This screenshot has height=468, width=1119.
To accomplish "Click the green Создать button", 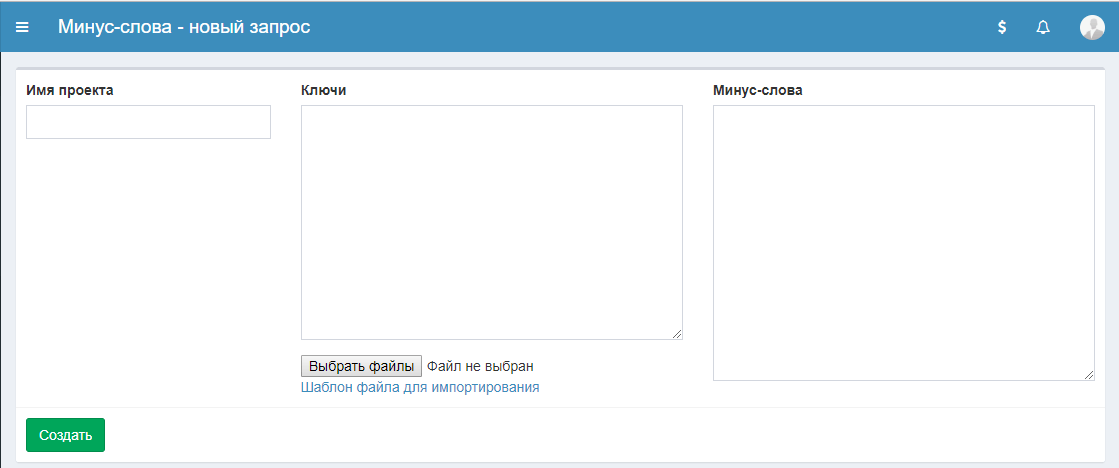I will point(65,435).
